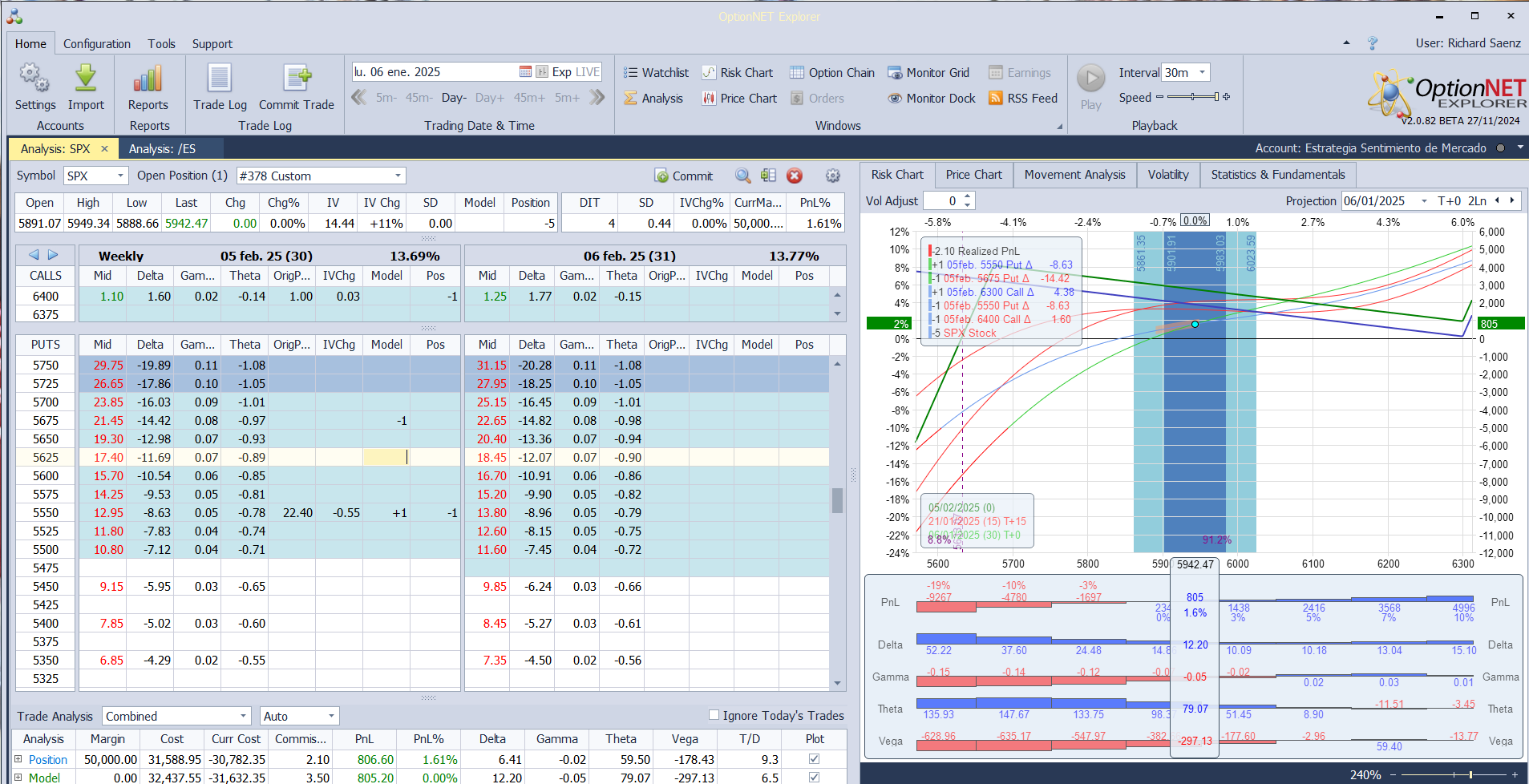1529x784 pixels.
Task: Click the red delete position icon
Action: tap(795, 176)
